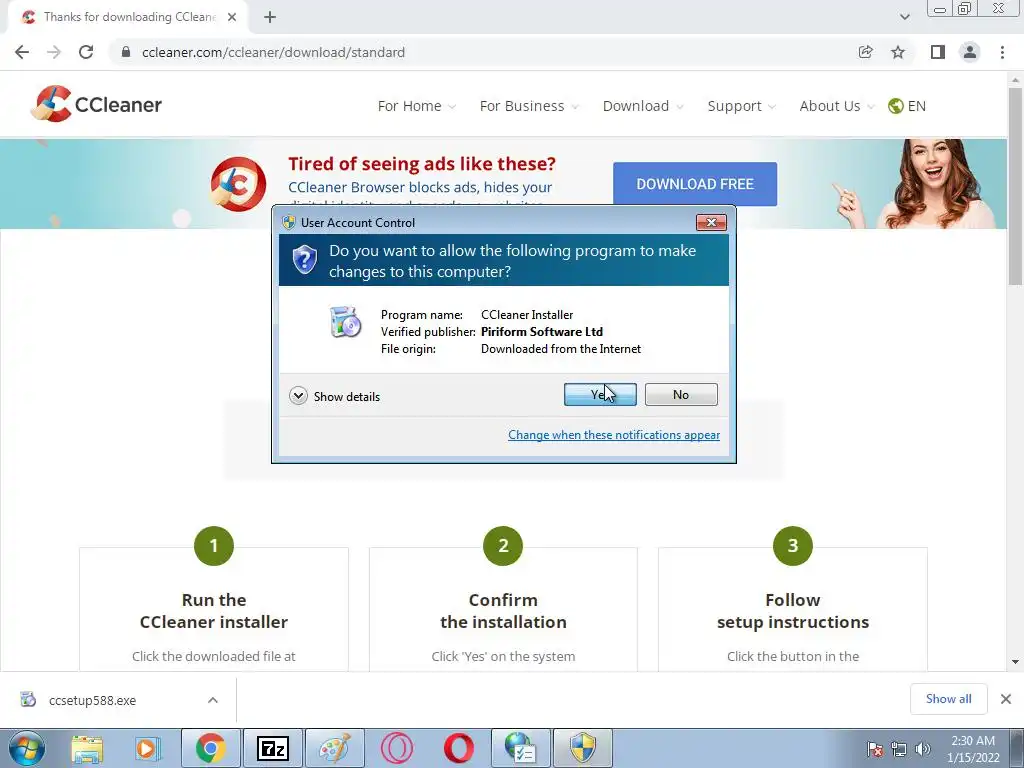Close the Thanks for downloading CCleaner tab
The width and height of the screenshot is (1024, 768).
click(x=232, y=17)
